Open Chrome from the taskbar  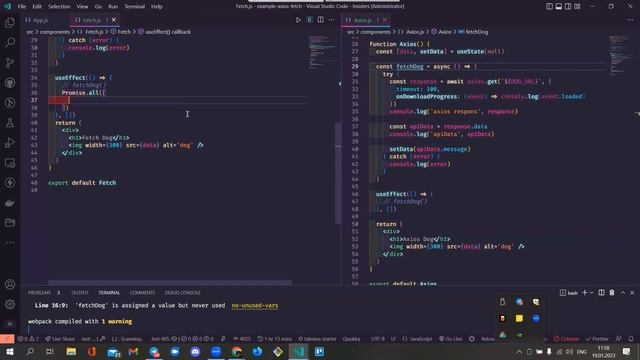click(x=237, y=351)
